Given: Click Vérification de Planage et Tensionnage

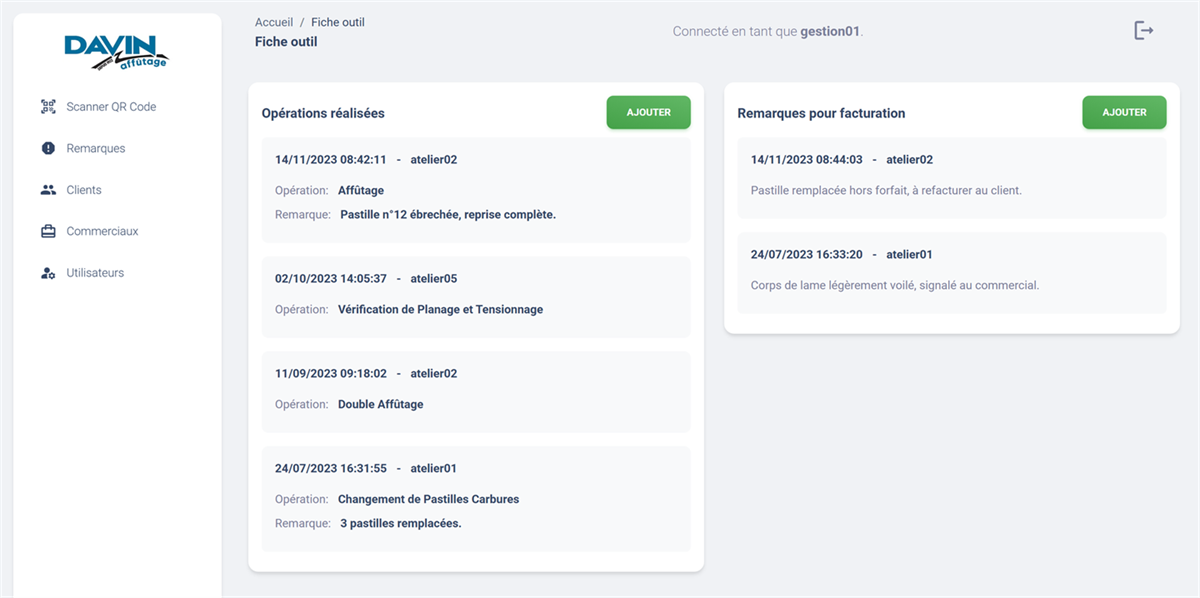Looking at the screenshot, I should click(x=441, y=309).
